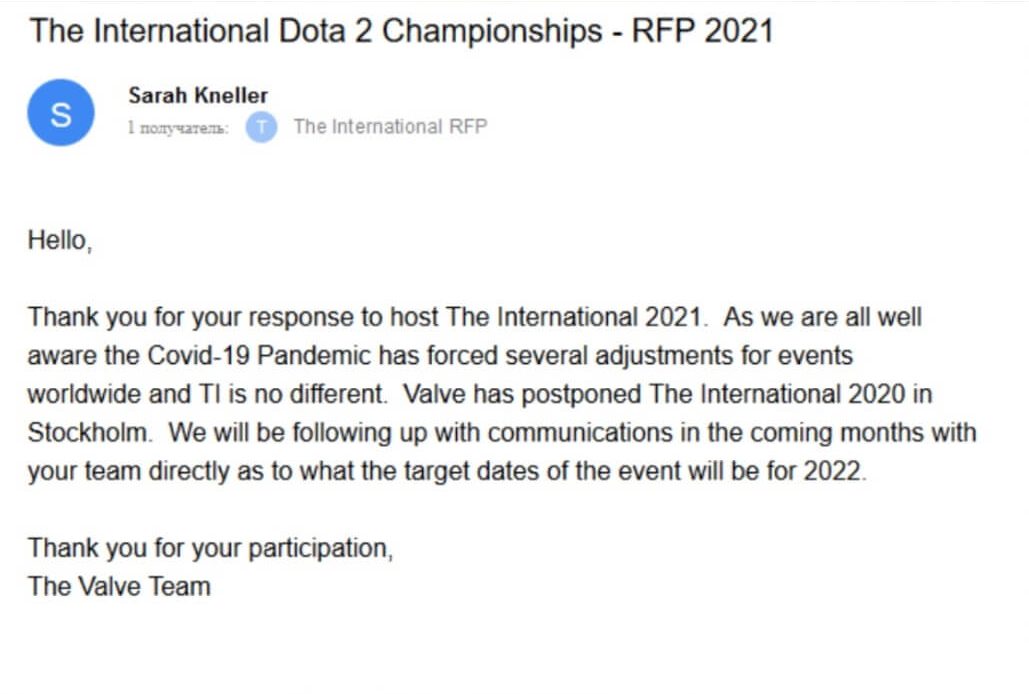Click the light blue "T" recipient avatar
The width and height of the screenshot is (1029, 694).
[x=261, y=127]
